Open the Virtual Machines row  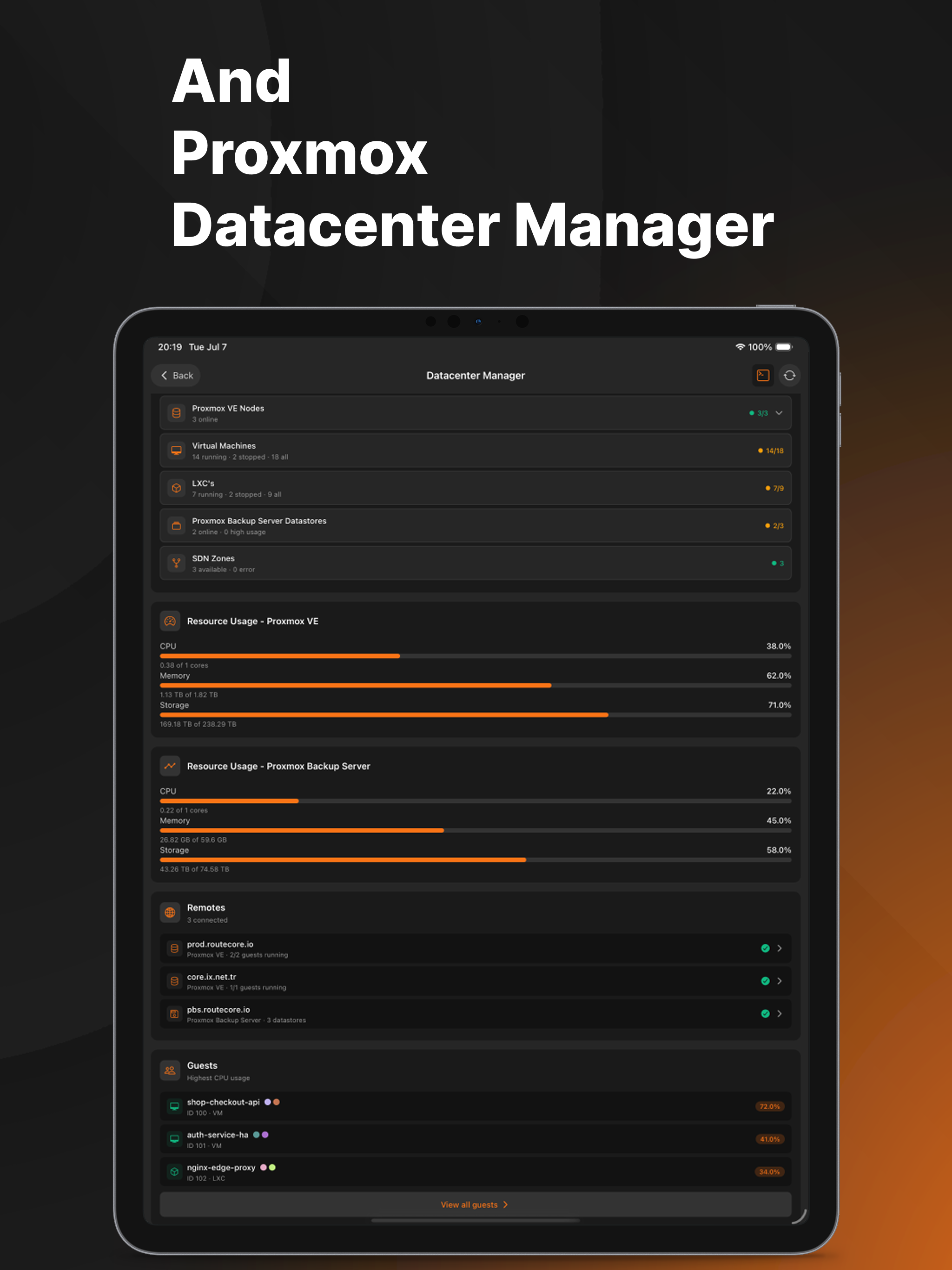point(476,451)
